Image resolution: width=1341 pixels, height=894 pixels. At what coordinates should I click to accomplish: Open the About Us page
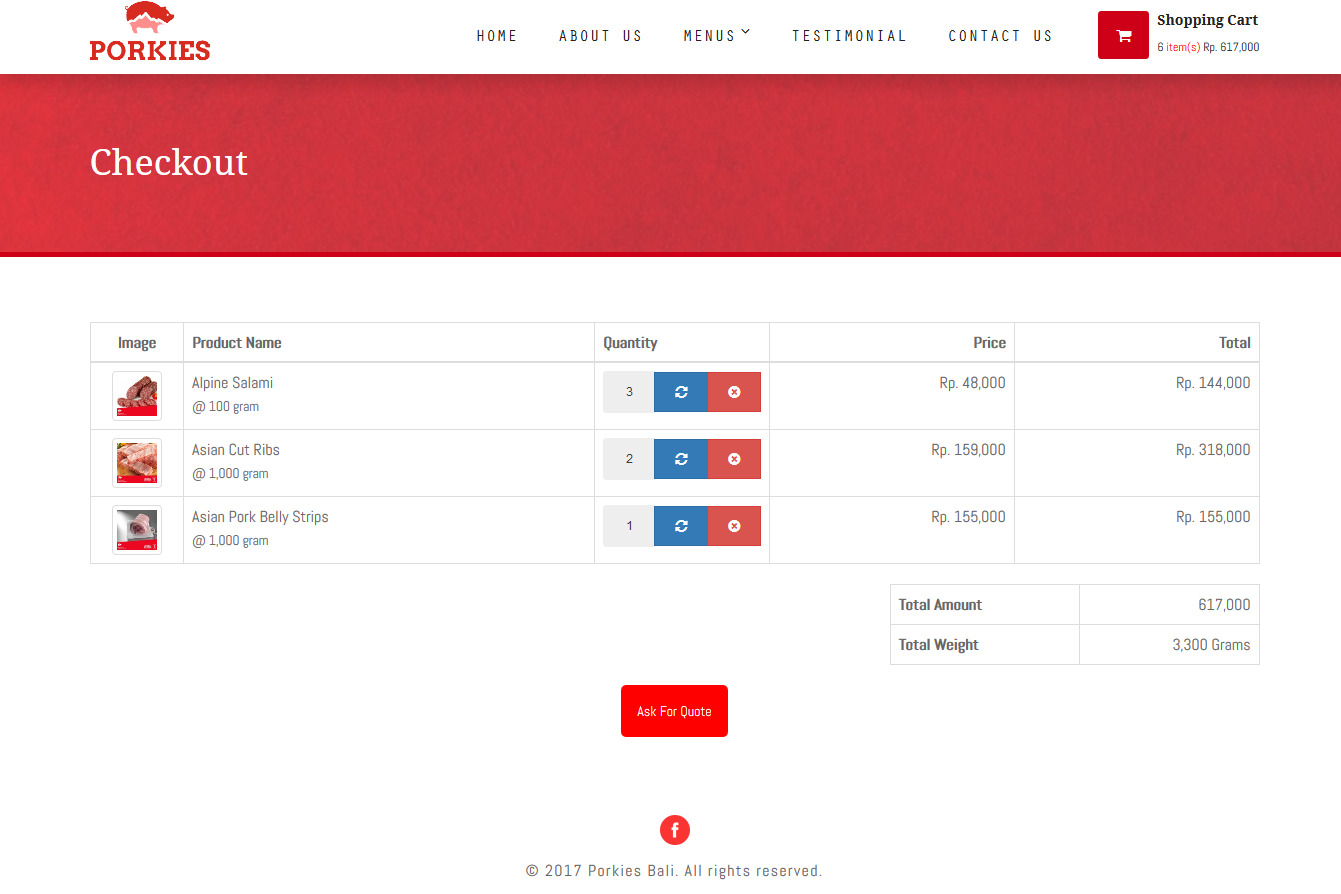600,36
